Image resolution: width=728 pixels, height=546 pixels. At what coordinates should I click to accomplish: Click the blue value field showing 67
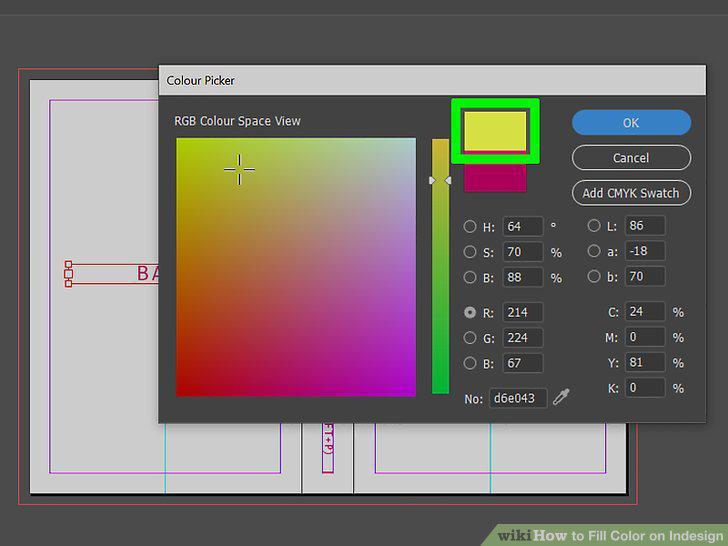(x=523, y=363)
